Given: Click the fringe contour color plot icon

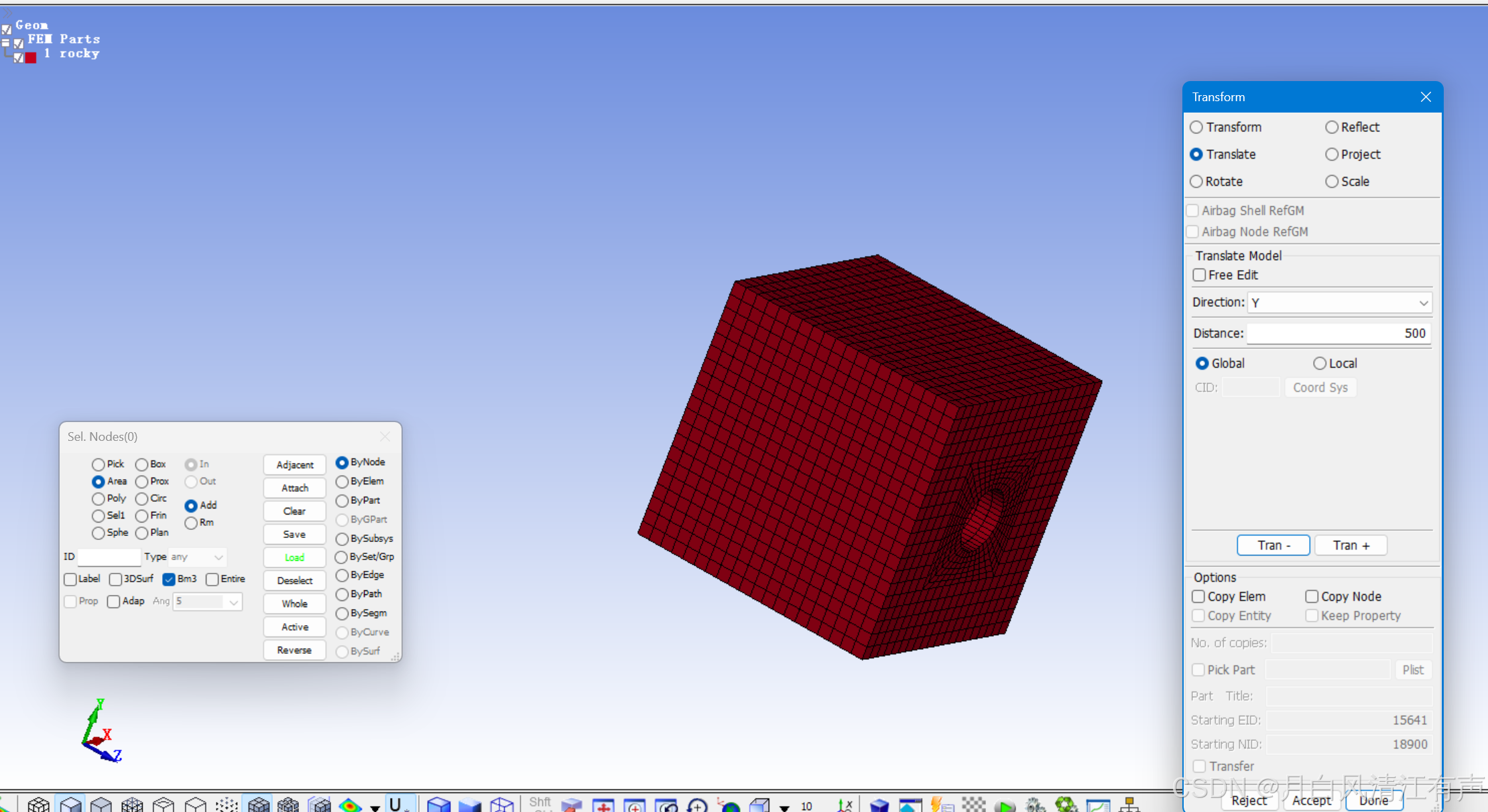Looking at the screenshot, I should (350, 805).
